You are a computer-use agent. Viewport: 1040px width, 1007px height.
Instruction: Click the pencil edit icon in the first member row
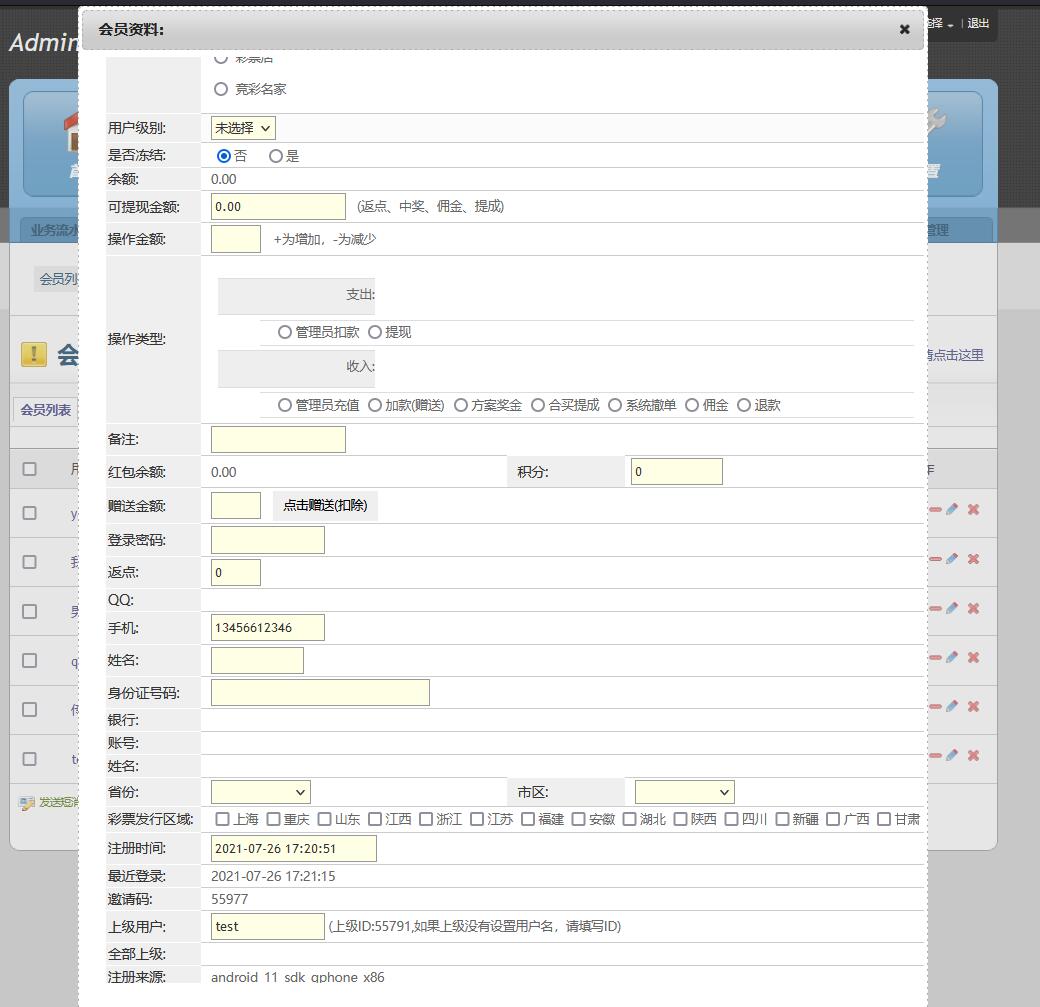(x=952, y=509)
